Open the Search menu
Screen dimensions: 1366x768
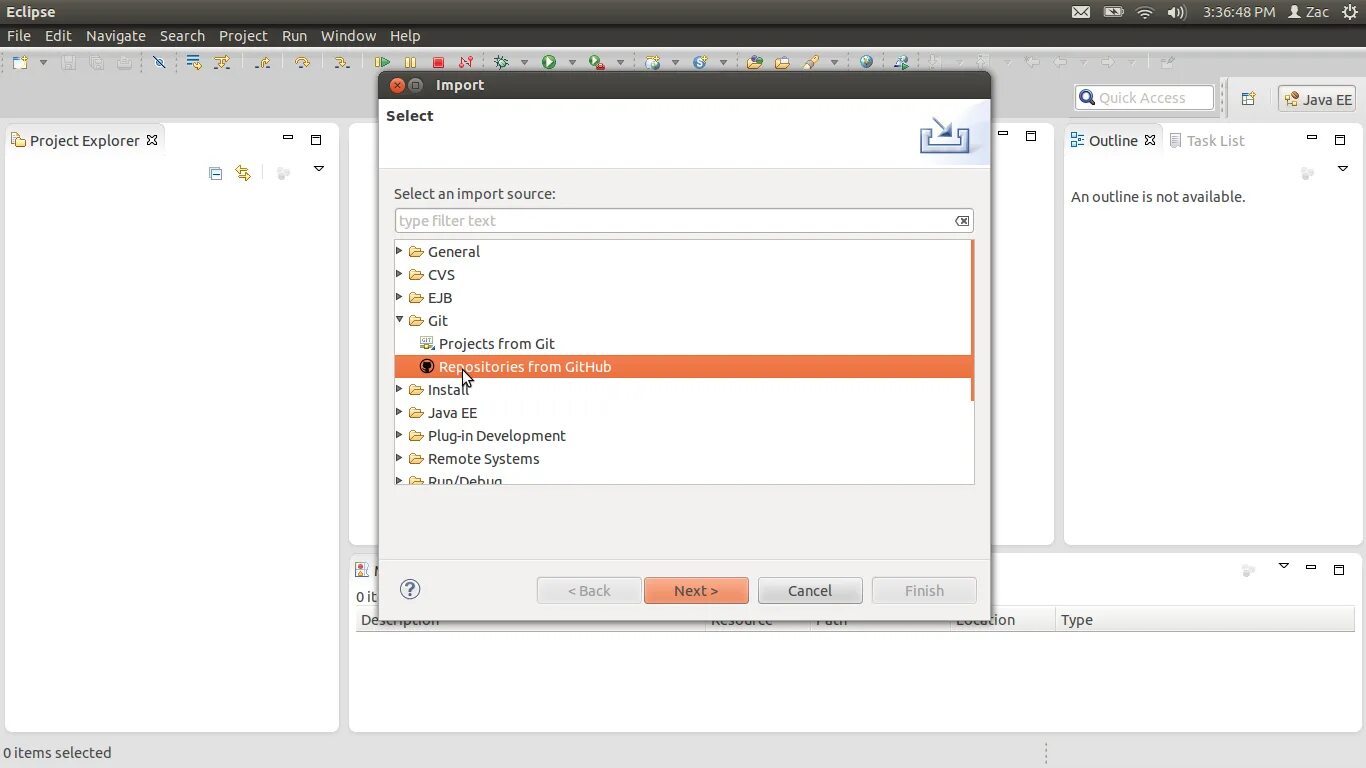(182, 35)
